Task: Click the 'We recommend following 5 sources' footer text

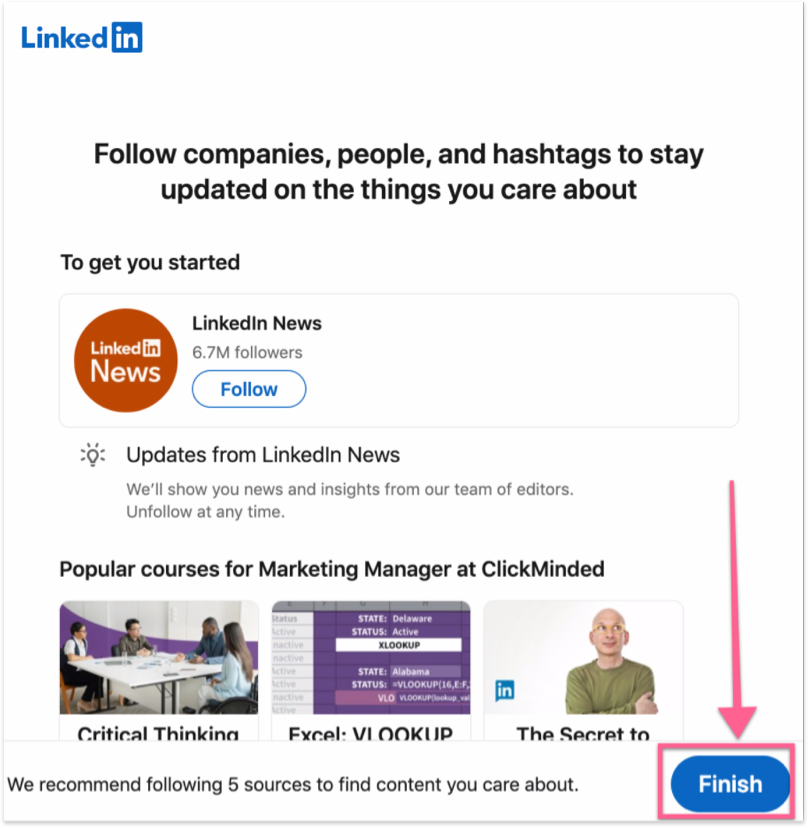Action: pos(295,784)
